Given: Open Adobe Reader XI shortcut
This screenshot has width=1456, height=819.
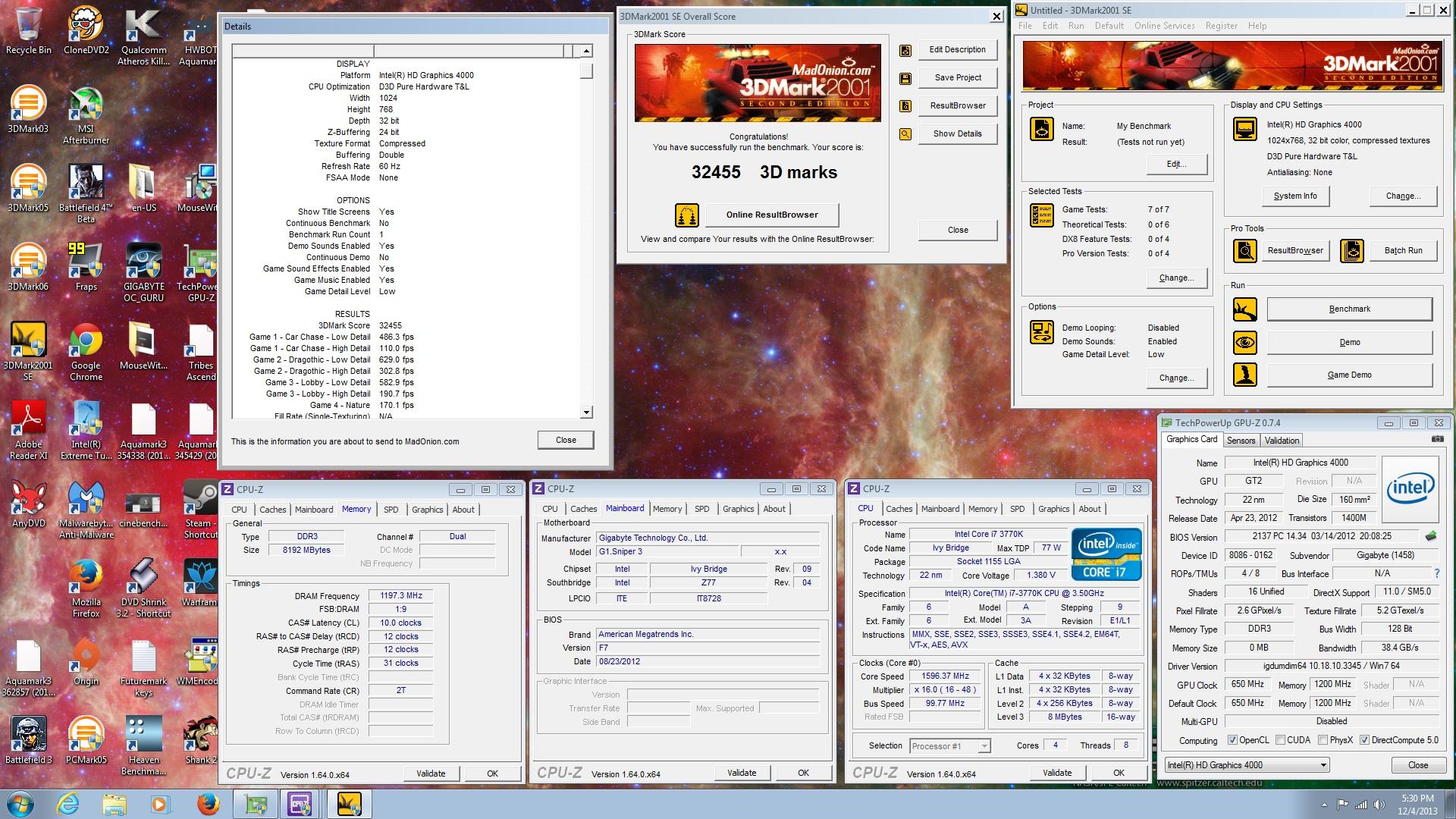Looking at the screenshot, I should [28, 431].
